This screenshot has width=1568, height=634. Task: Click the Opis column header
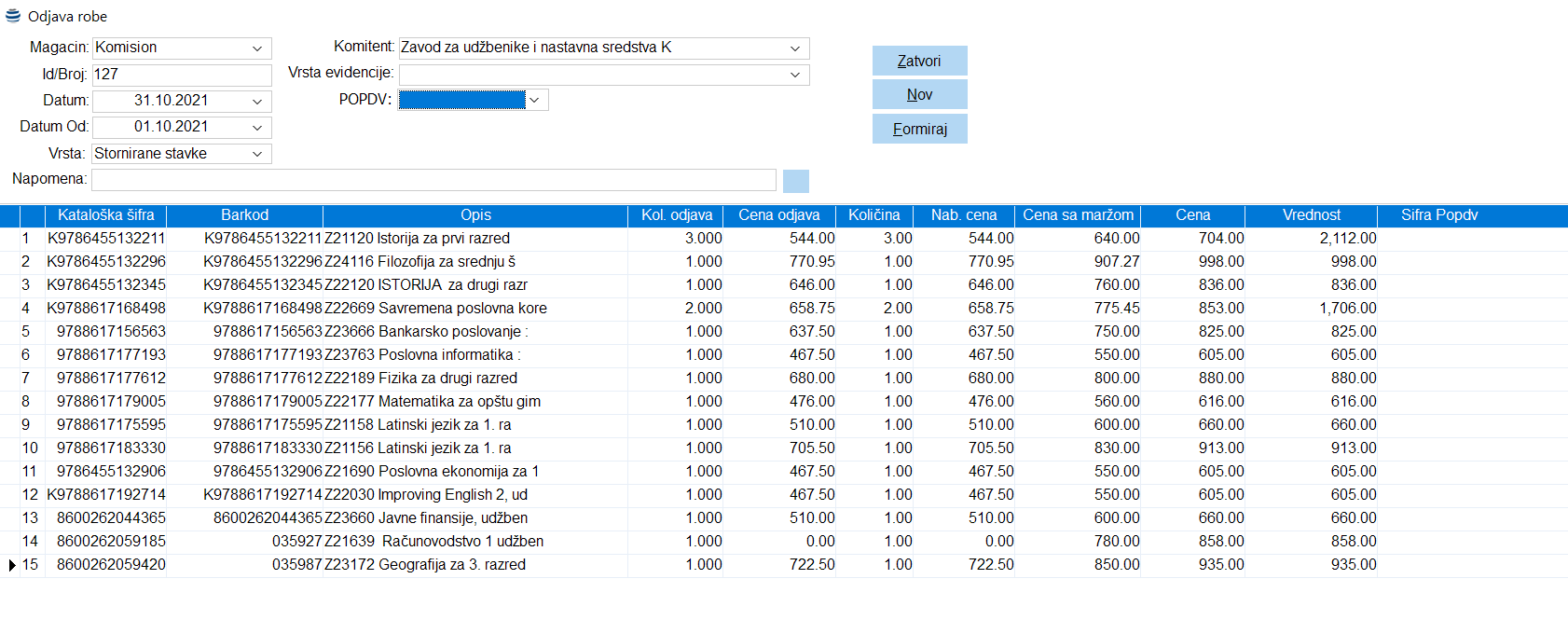[475, 215]
